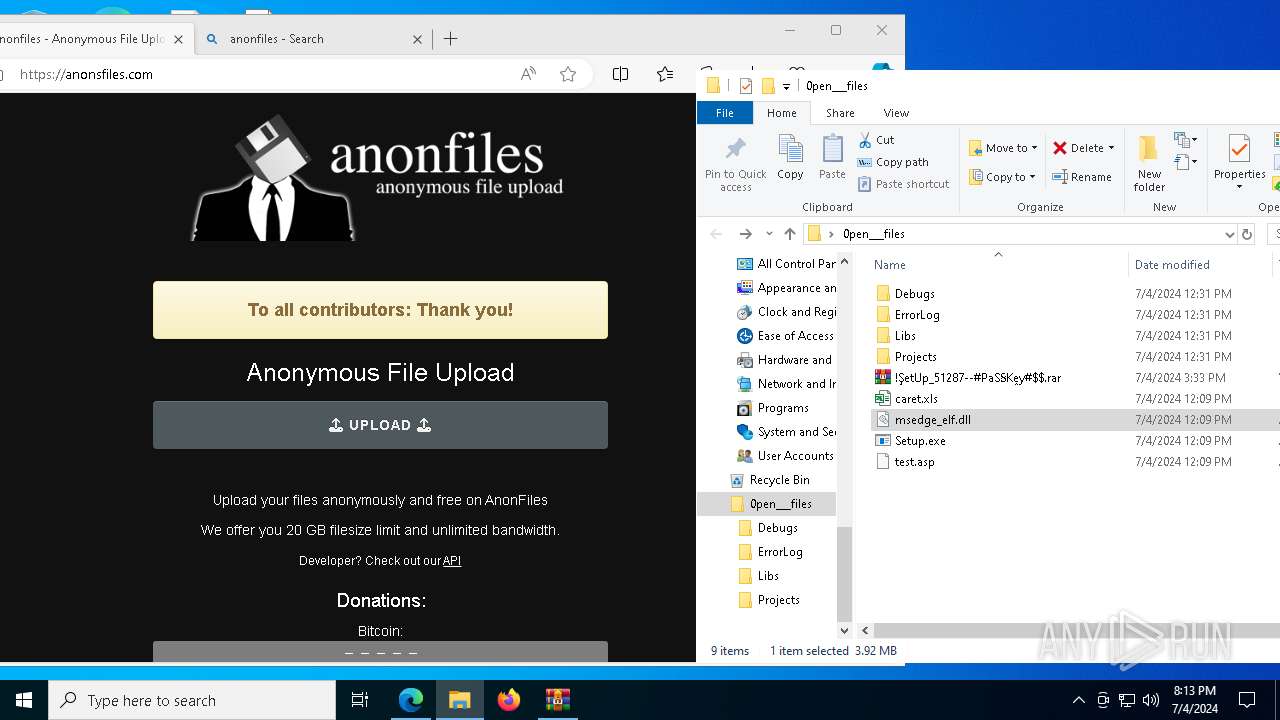Viewport: 1280px width, 720px height.
Task: Click the To all contributors banner
Action: coord(380,310)
